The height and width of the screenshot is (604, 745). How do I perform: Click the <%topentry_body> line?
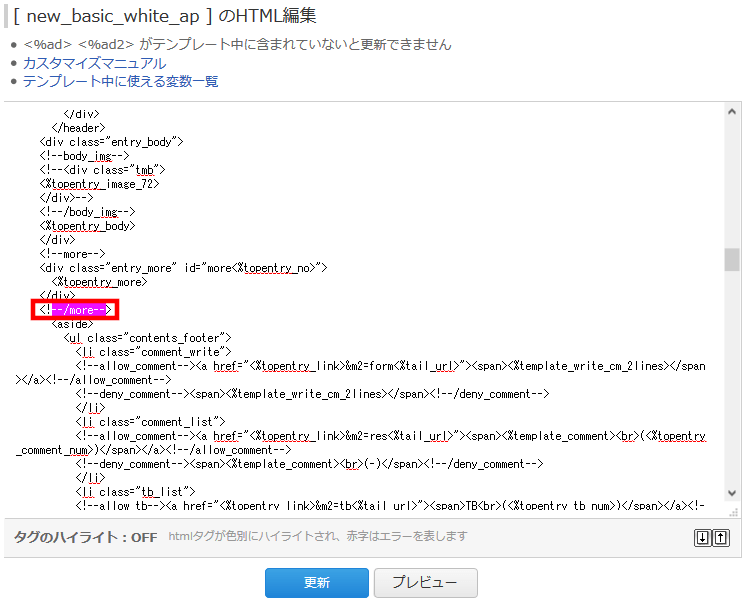pyautogui.click(x=87, y=226)
